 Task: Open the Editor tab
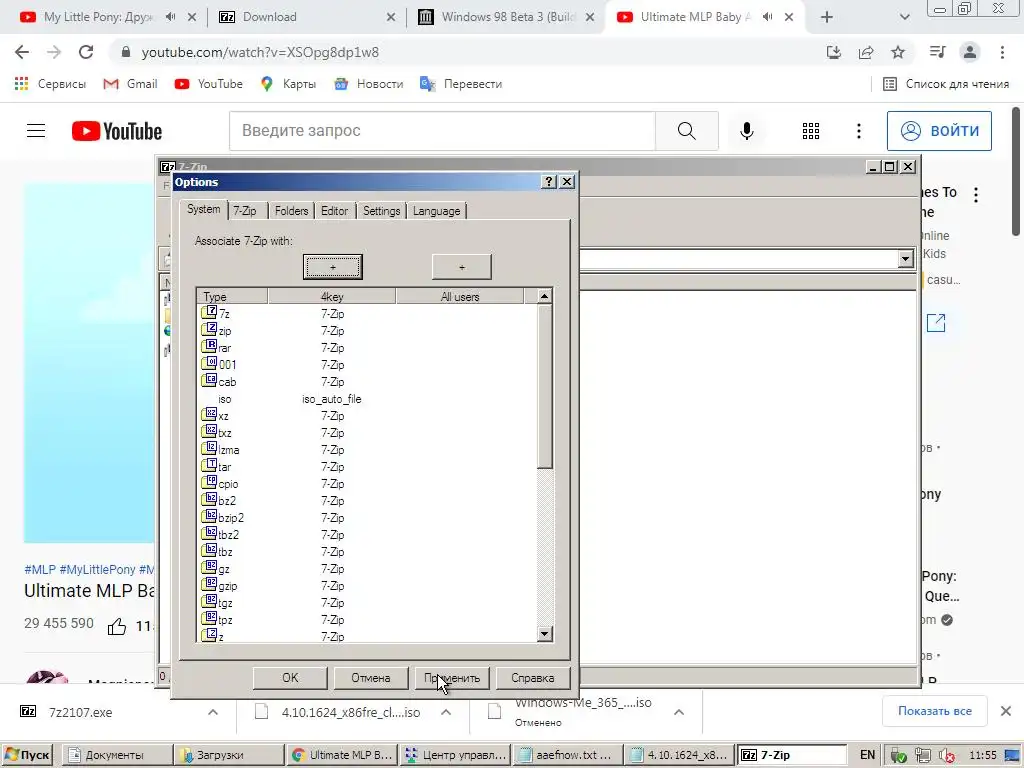tap(334, 211)
